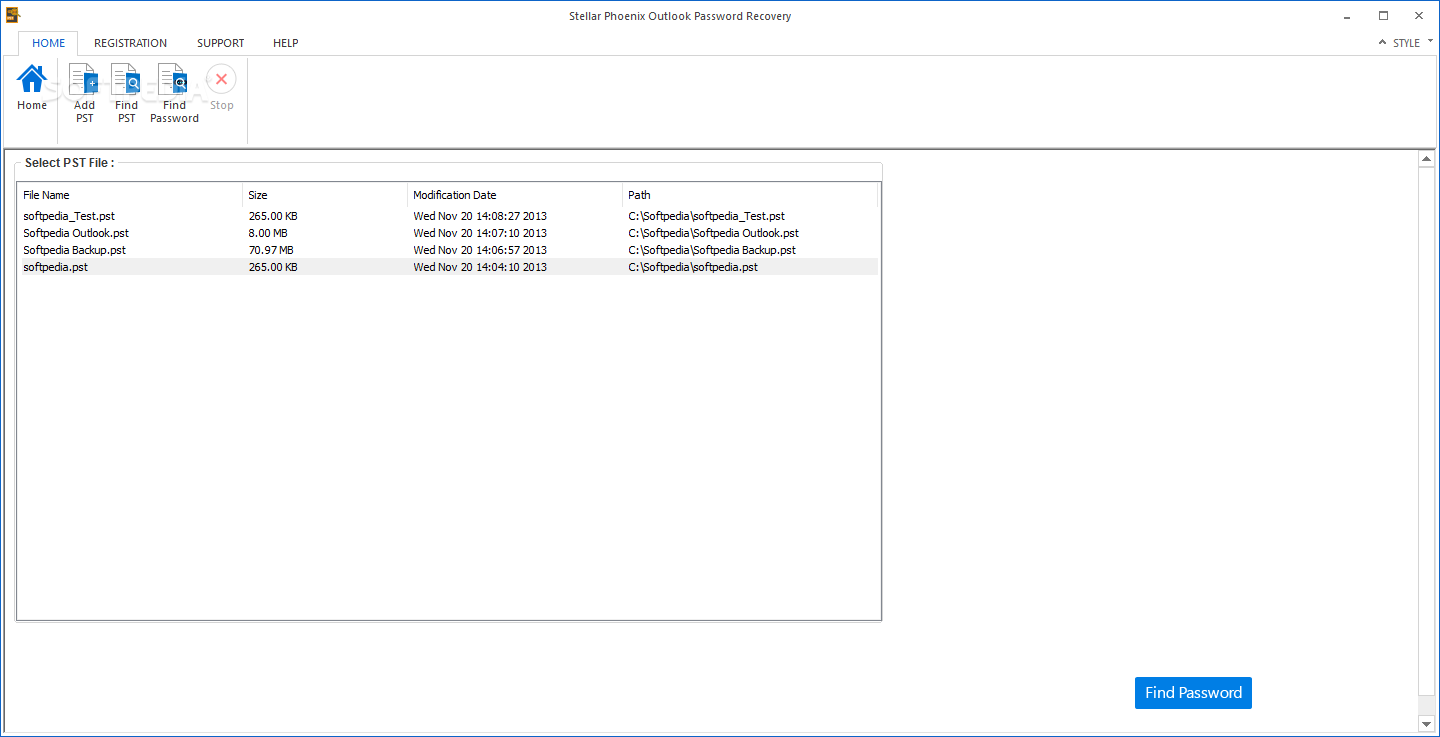
Task: Click the Stop icon in ribbon
Action: [x=222, y=79]
